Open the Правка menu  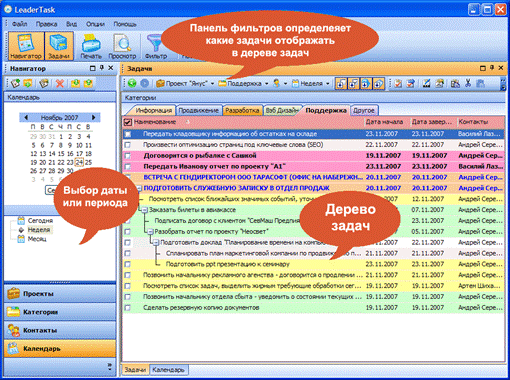click(x=46, y=24)
